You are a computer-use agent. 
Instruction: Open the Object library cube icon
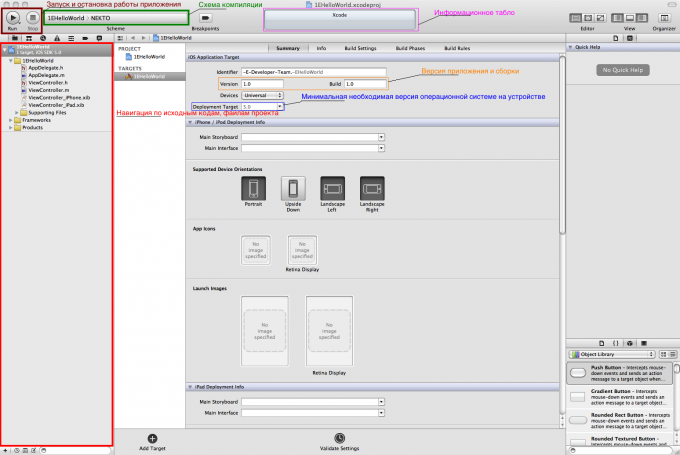click(630, 343)
